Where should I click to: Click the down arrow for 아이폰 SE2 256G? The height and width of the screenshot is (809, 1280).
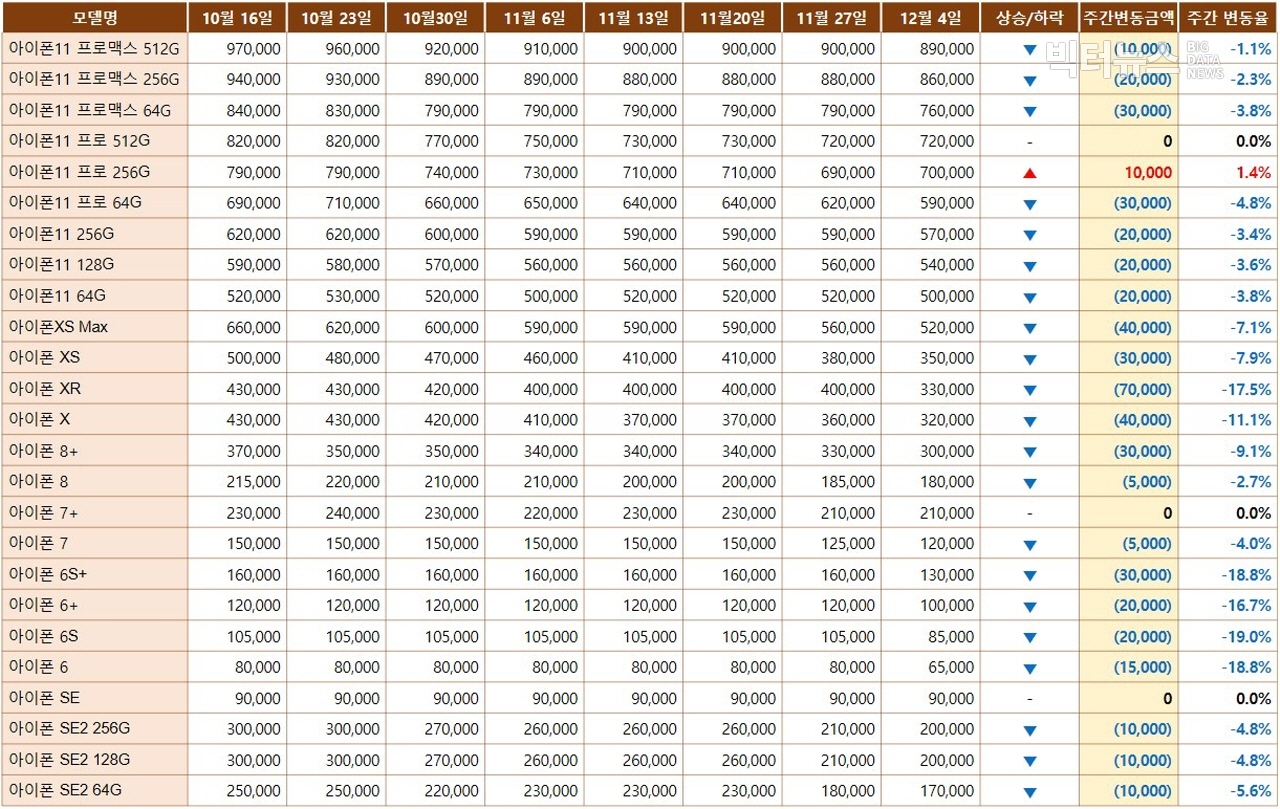click(x=1030, y=731)
